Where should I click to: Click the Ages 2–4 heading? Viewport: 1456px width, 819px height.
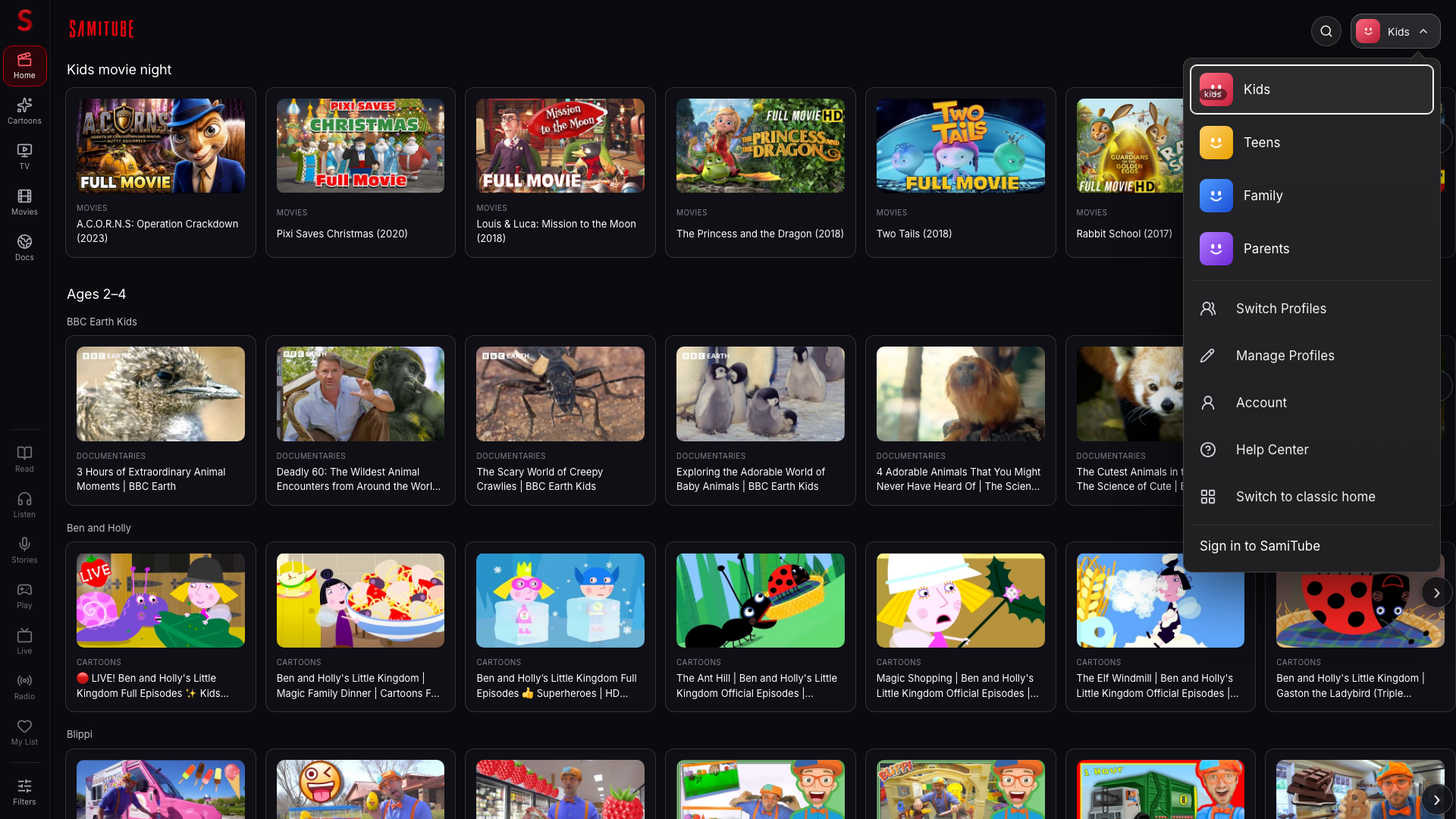coord(96,294)
